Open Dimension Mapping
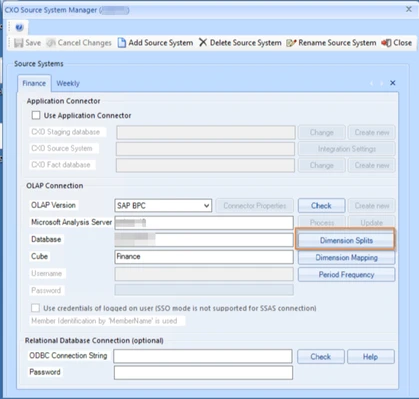The image size is (419, 399). click(346, 258)
